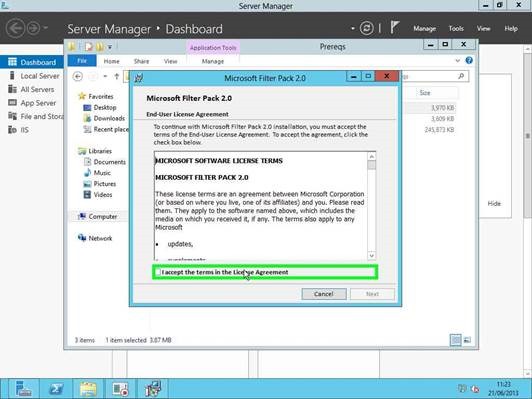Viewport: 532px width, 399px height.
Task: Open the Home tab in the Prereqs window
Action: [111, 61]
